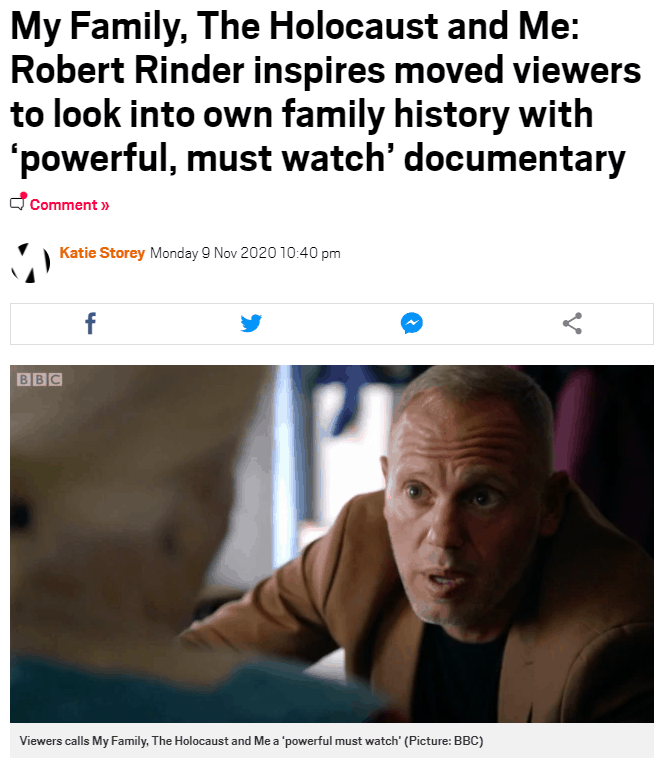Open the generic share options icon

pos(572,323)
